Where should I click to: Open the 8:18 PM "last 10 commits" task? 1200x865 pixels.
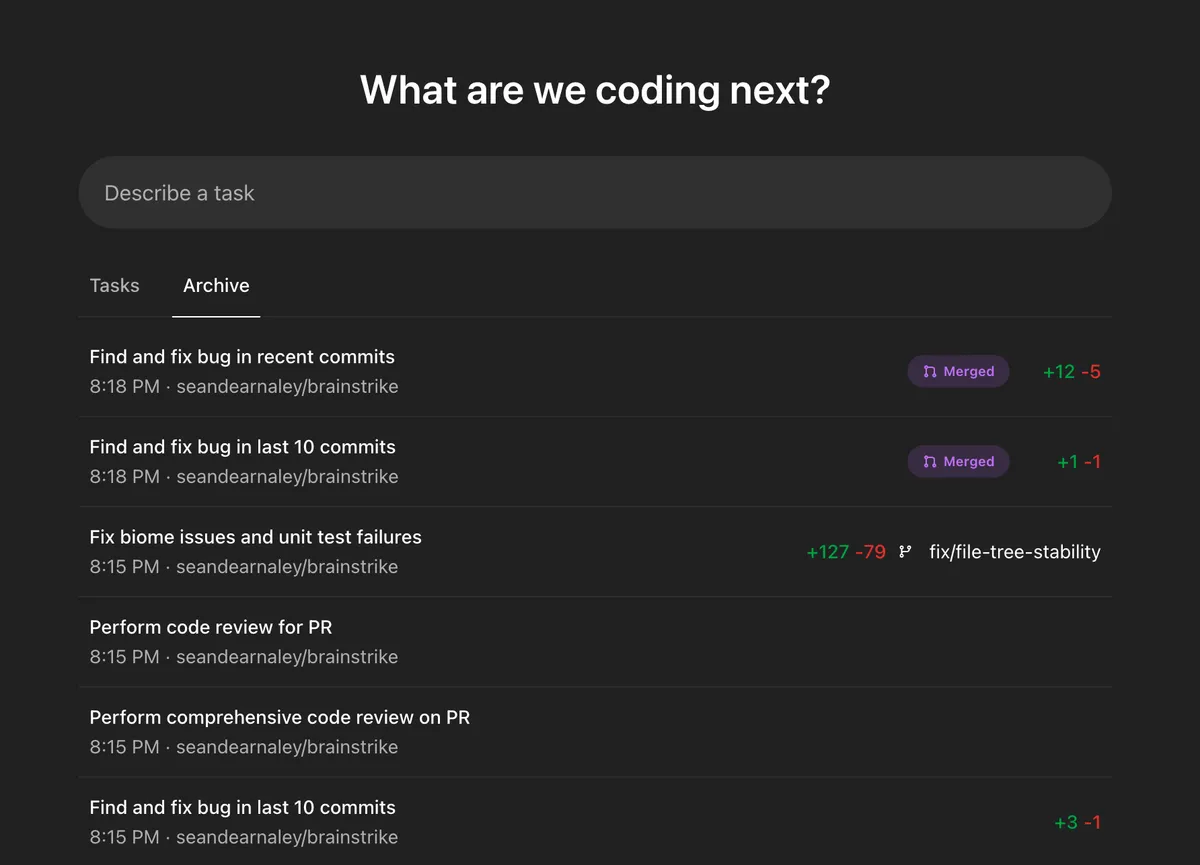tap(242, 447)
